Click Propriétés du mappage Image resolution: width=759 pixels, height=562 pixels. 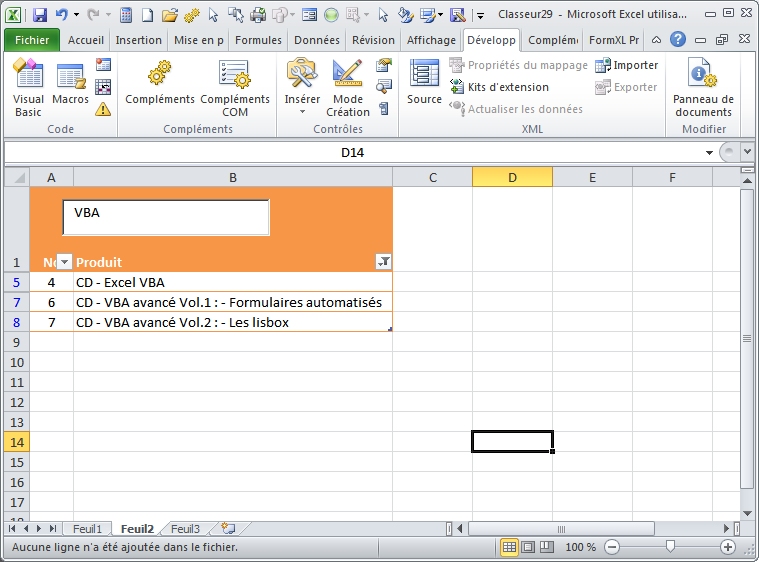pyautogui.click(x=518, y=65)
